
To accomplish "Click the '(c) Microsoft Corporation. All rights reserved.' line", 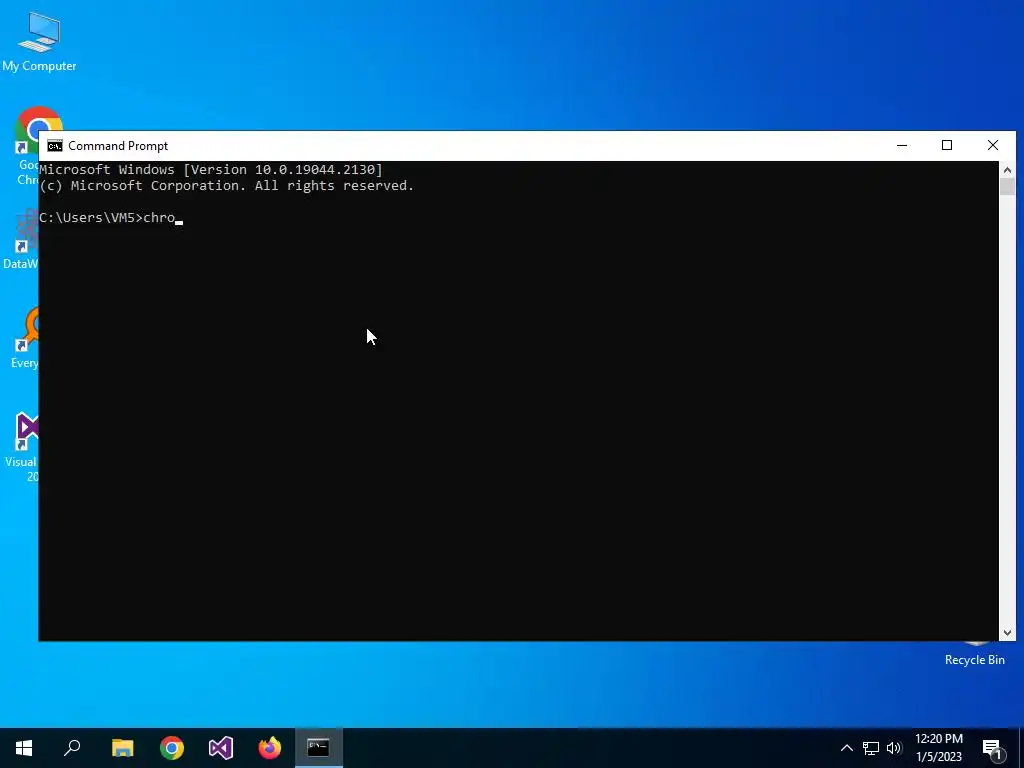I will (x=227, y=185).
